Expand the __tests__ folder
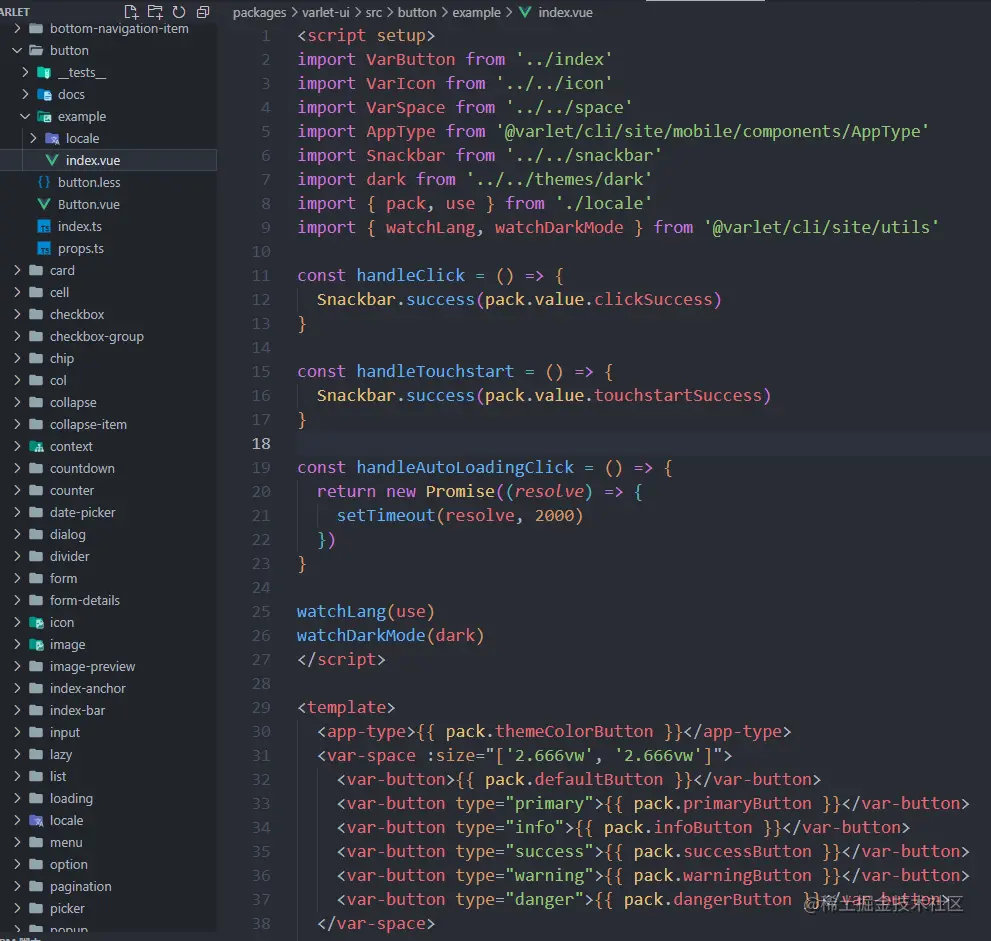The image size is (991, 941). pyautogui.click(x=25, y=73)
